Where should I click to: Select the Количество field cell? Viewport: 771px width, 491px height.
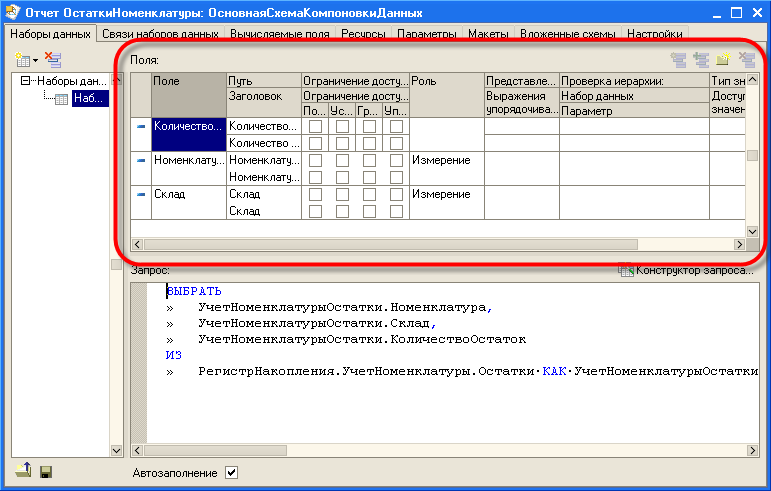(x=187, y=126)
